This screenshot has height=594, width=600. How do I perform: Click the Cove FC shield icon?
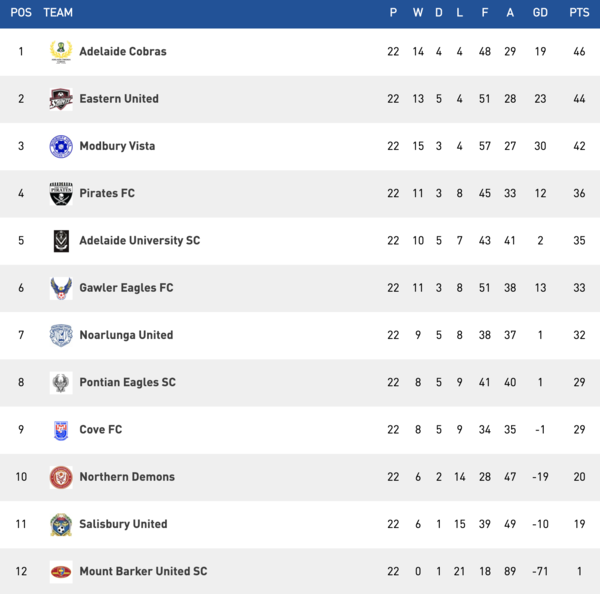click(x=61, y=430)
